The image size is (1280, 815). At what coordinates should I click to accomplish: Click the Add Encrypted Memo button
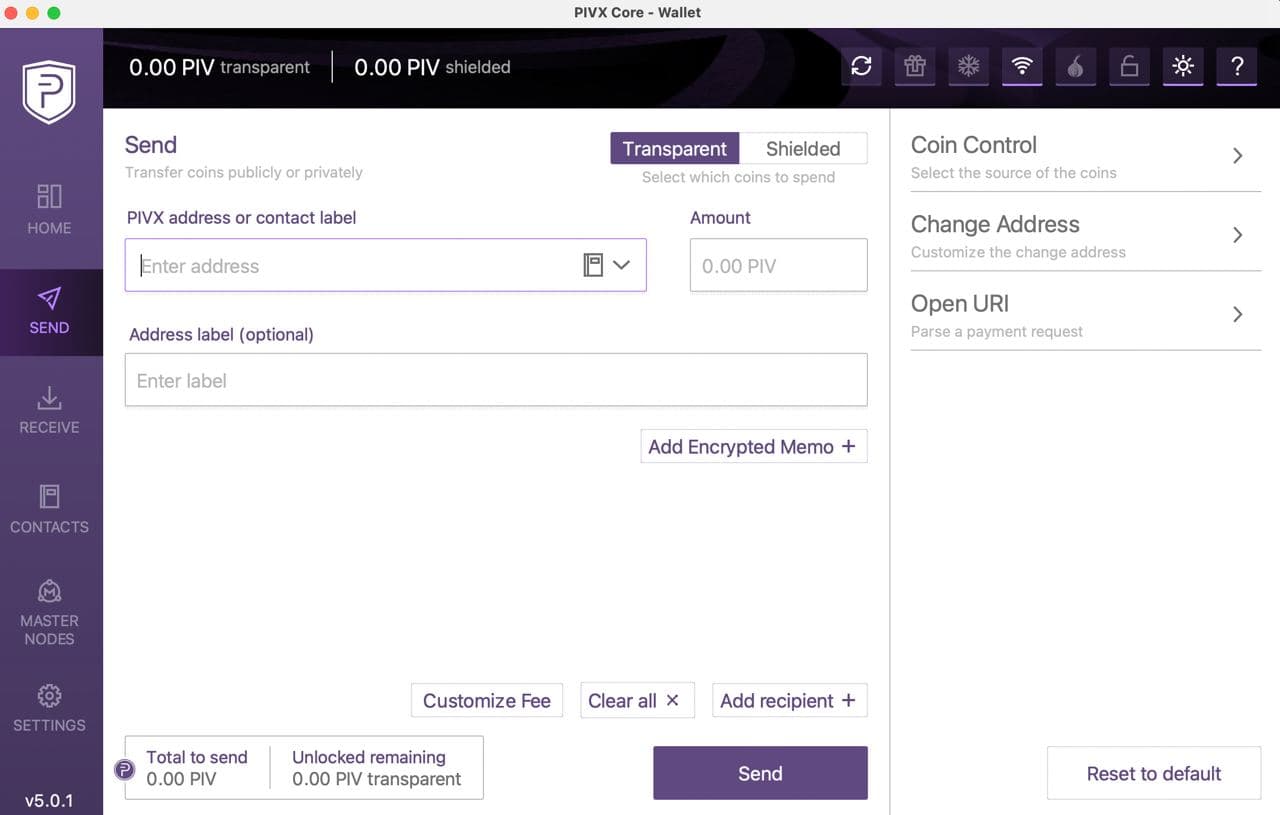[x=753, y=446]
